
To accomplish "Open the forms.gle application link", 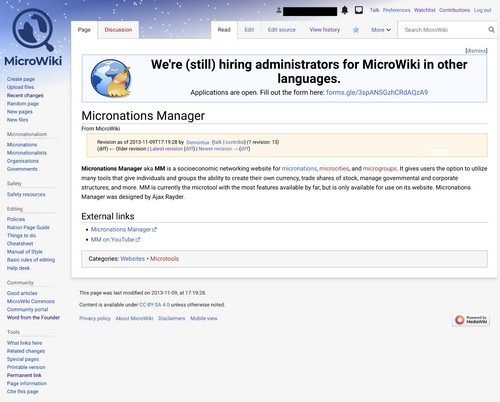I will coord(377,92).
